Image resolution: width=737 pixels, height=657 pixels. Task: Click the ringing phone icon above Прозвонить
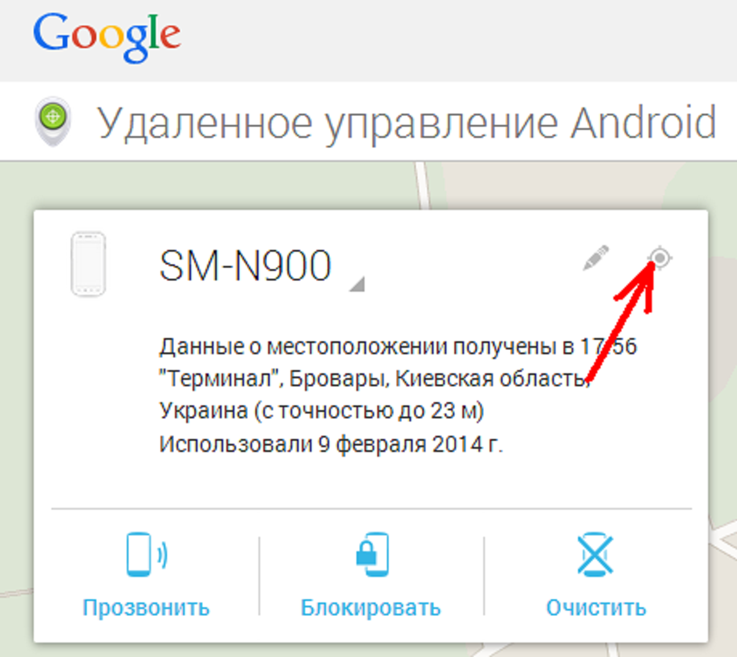[x=147, y=555]
